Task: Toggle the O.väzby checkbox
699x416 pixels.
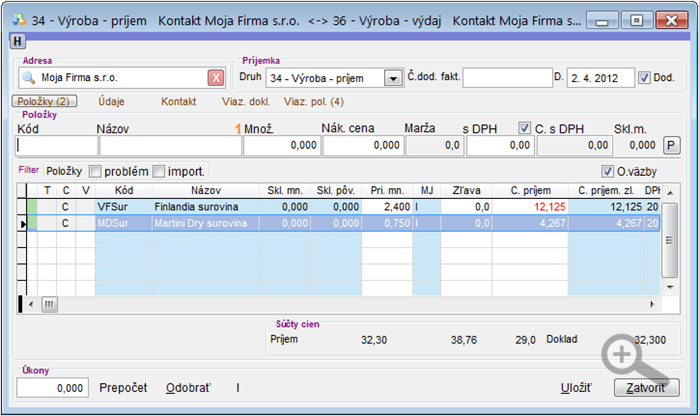Action: coord(607,171)
